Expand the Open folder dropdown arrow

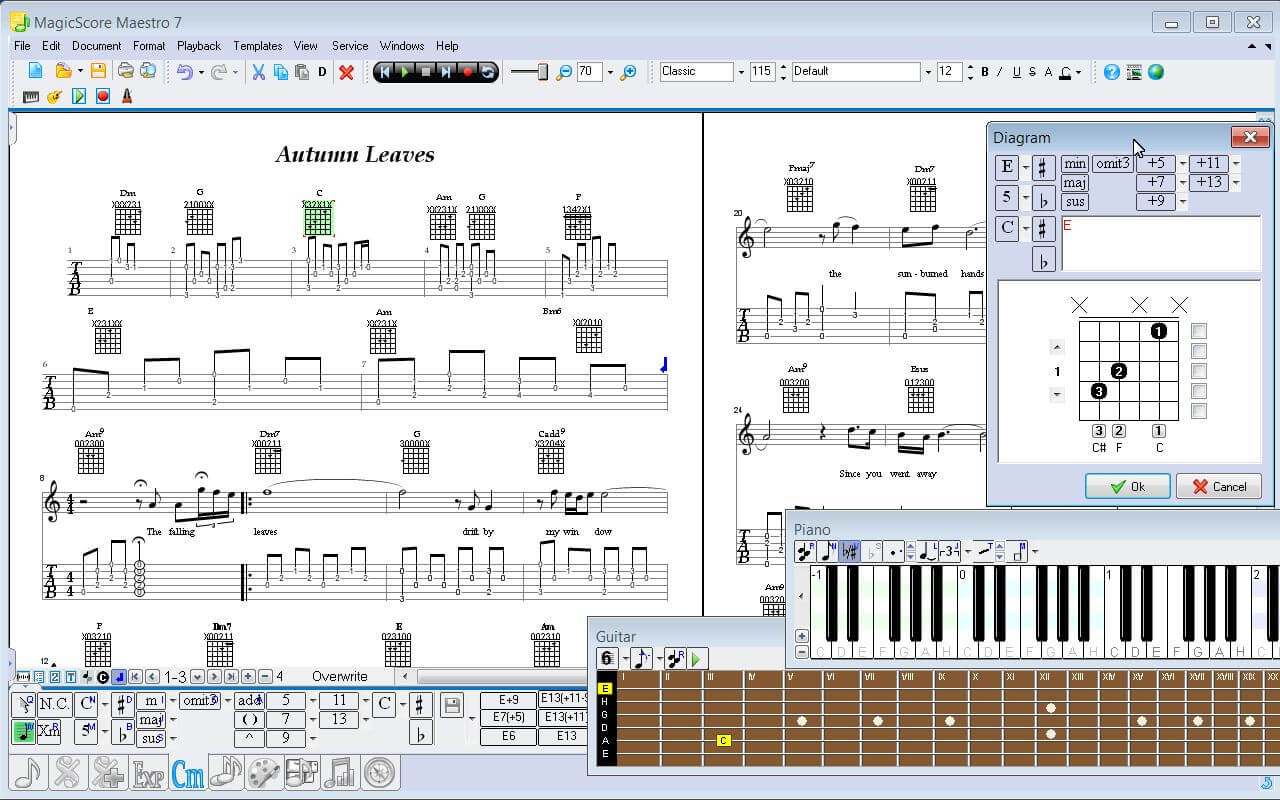(x=80, y=72)
